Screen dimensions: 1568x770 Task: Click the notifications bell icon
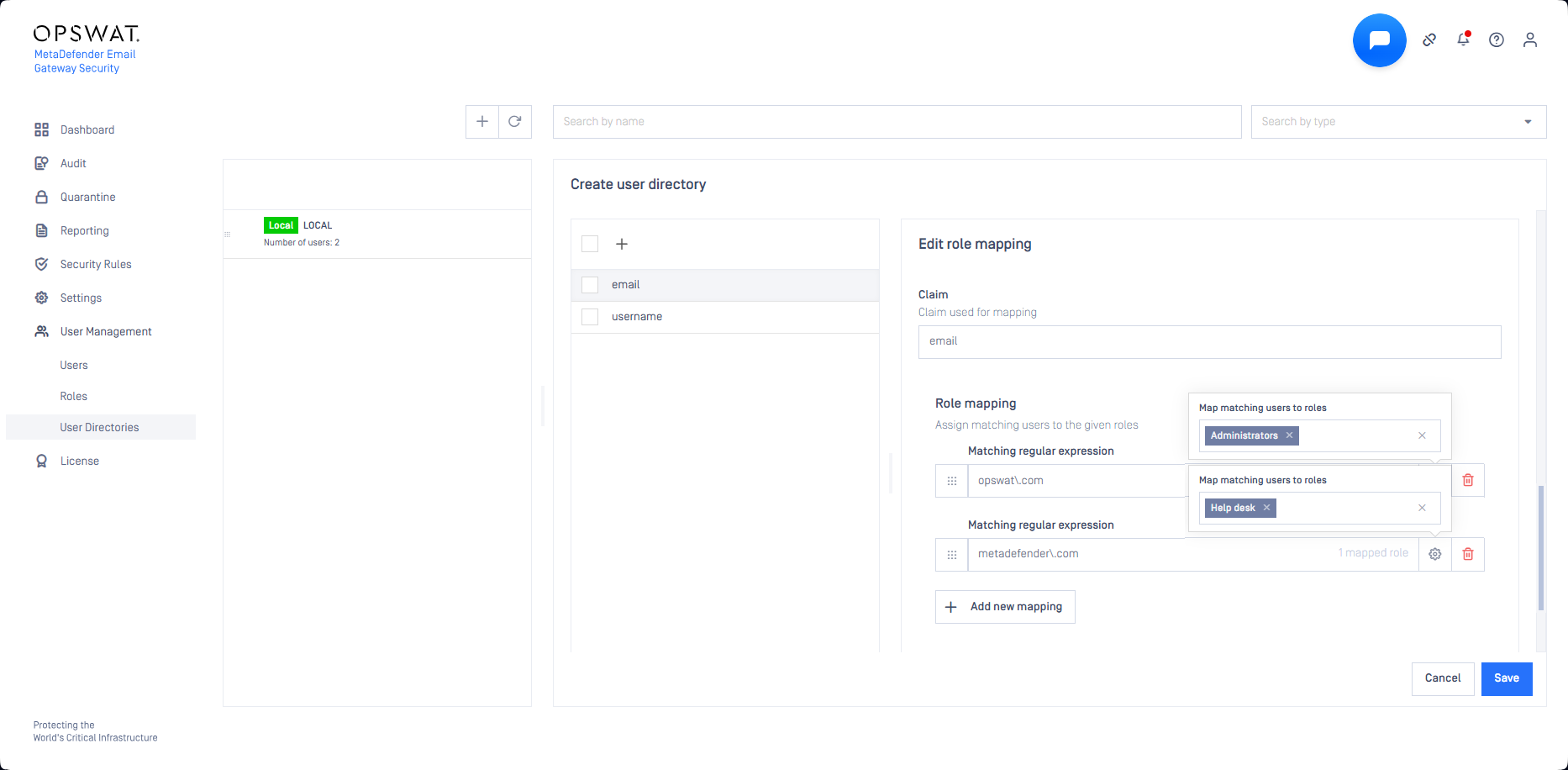point(1463,40)
